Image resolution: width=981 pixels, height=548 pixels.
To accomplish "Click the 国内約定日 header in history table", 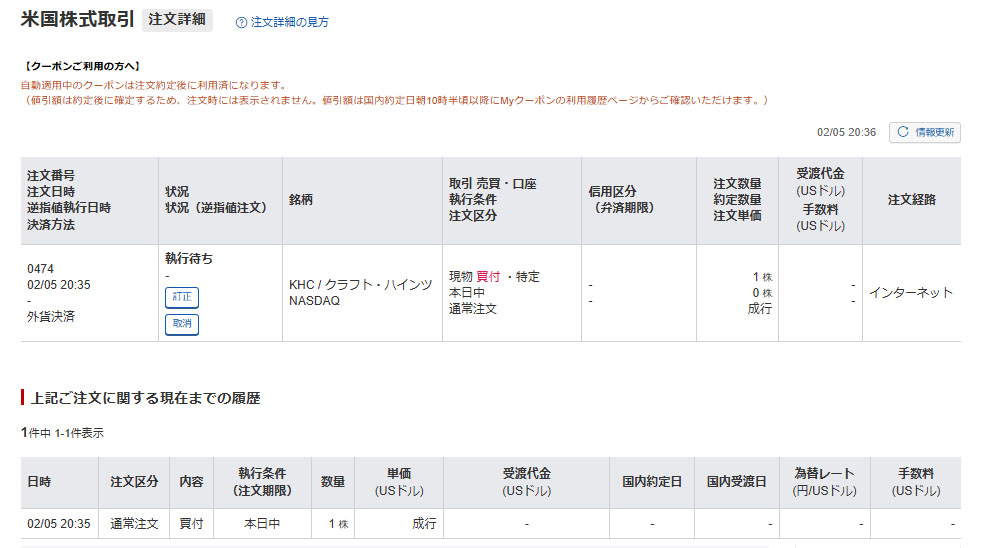I will [x=651, y=482].
